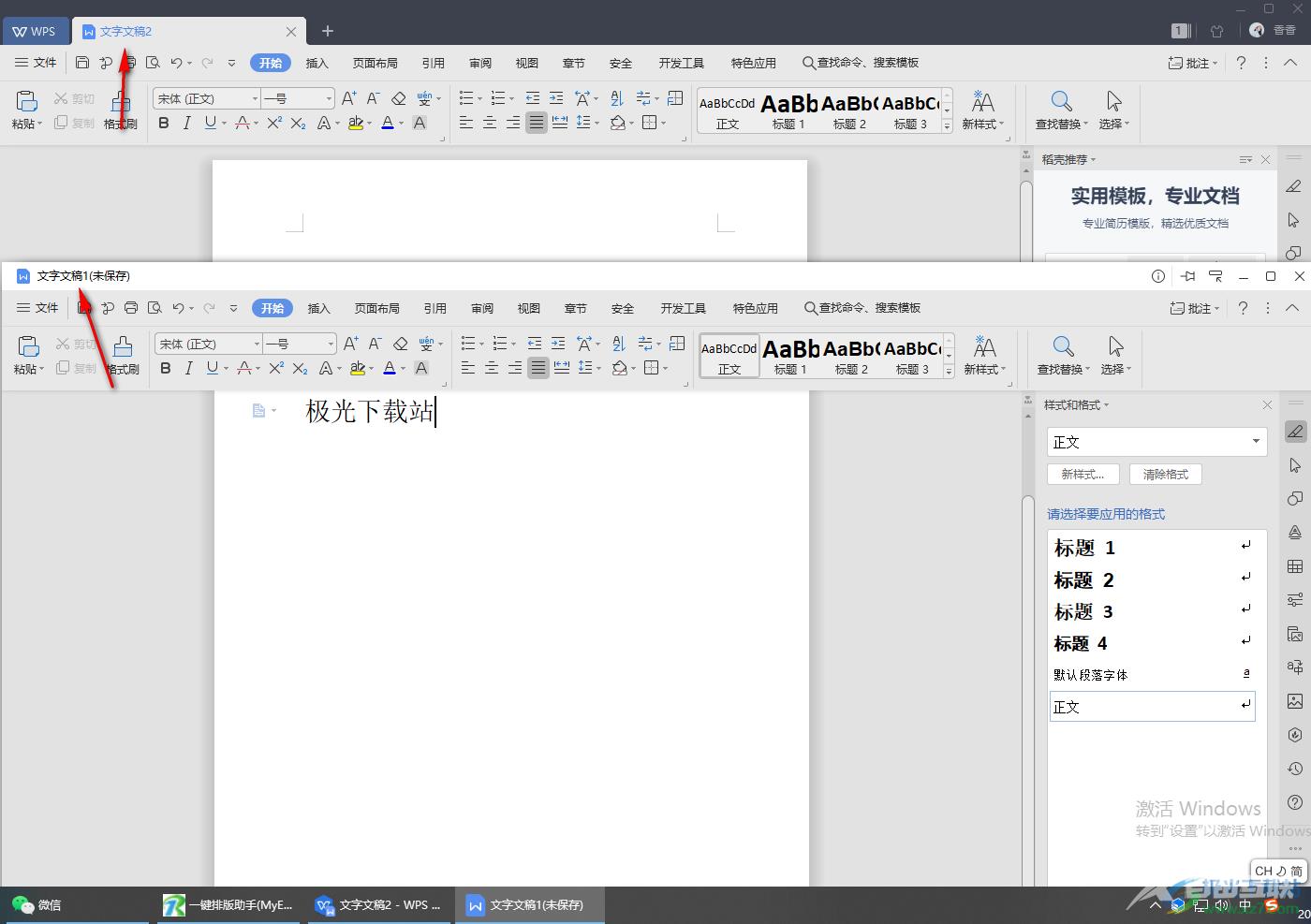Screen dimensions: 1311x924
Task: Open image tool in 文字文稿1 right sidebar
Action: [x=1295, y=700]
